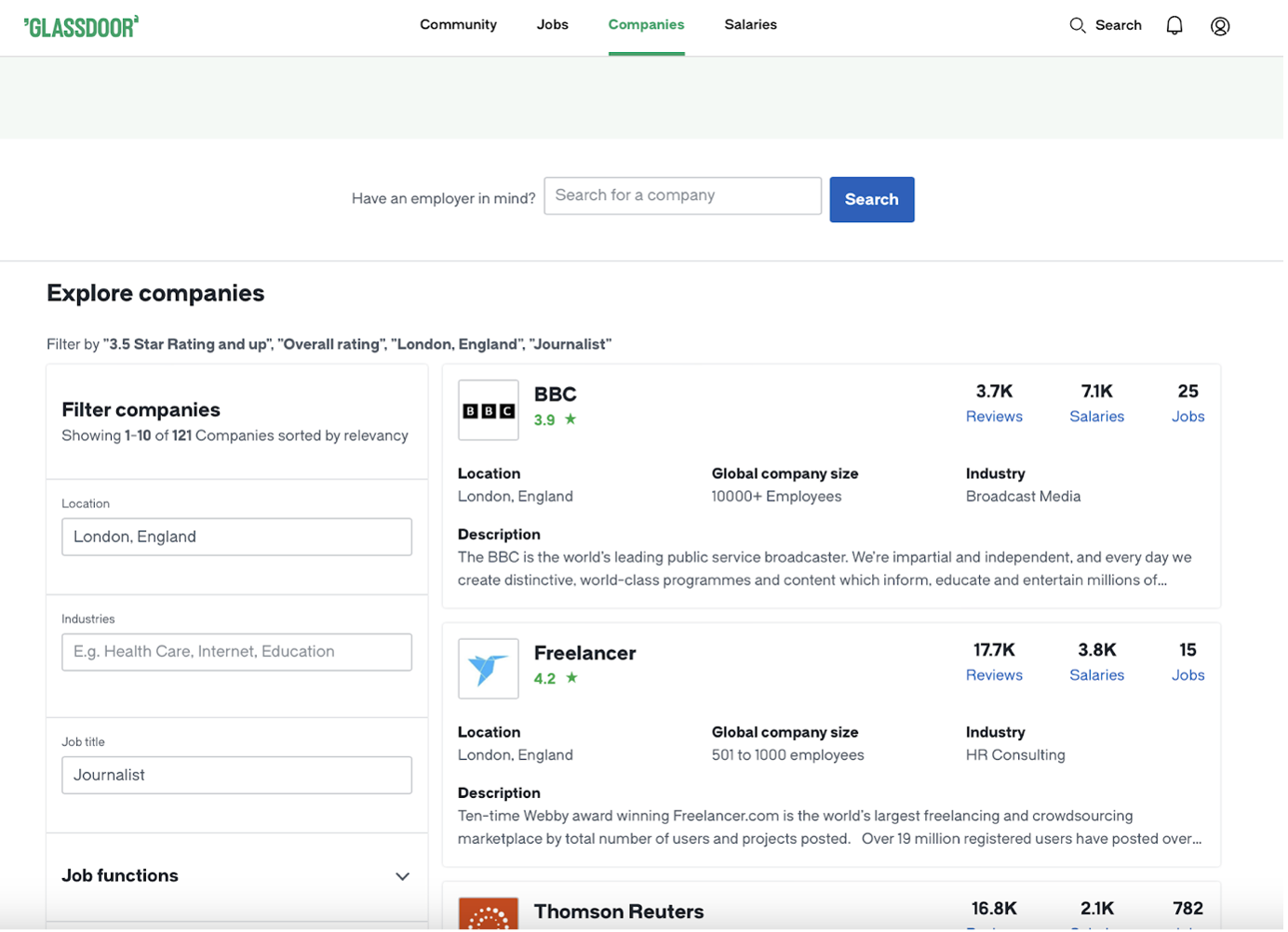Click the Freelancer hummingbird logo
The width and height of the screenshot is (1288, 932).
point(490,670)
